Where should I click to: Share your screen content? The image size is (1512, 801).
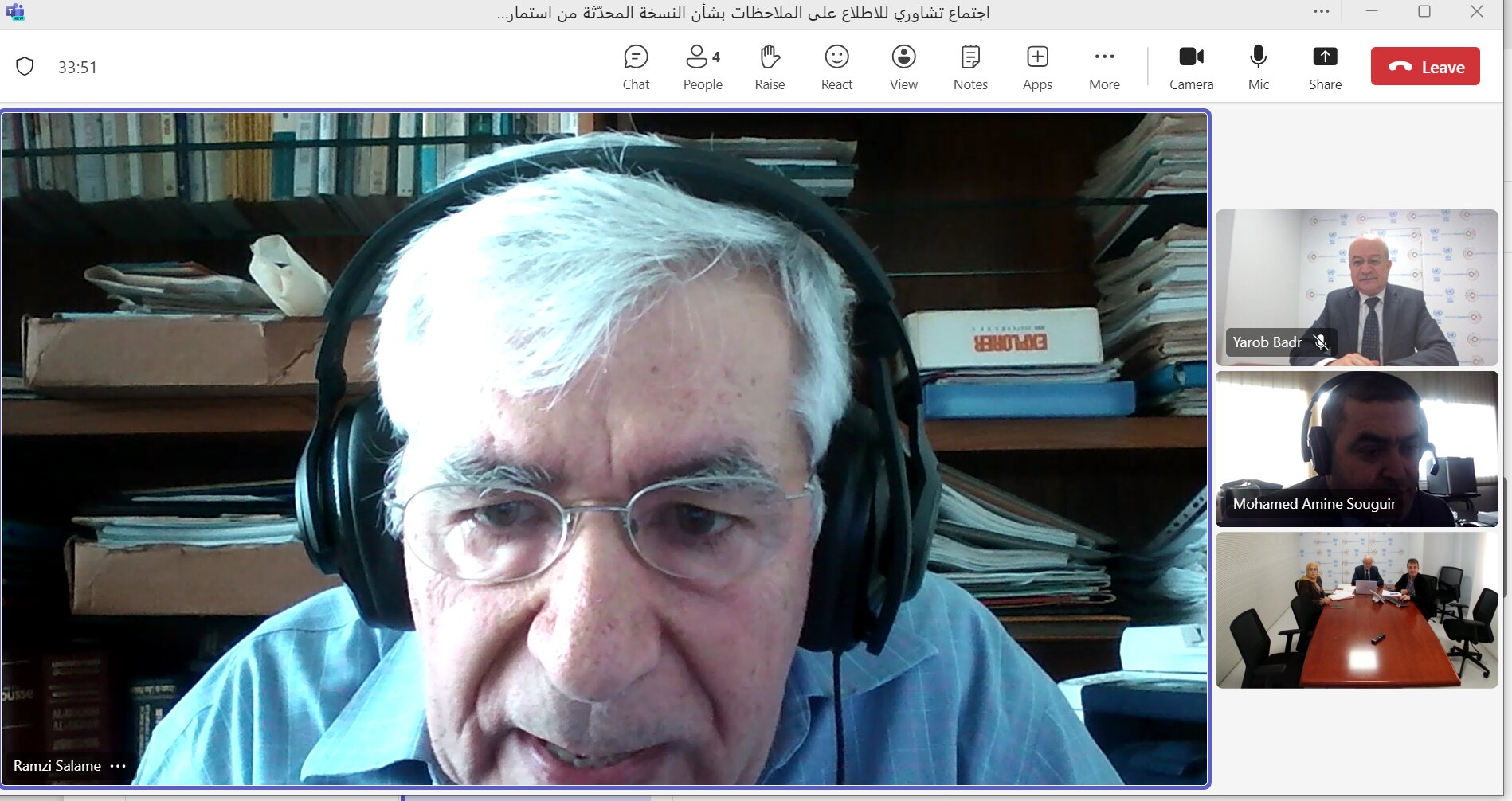click(x=1325, y=68)
